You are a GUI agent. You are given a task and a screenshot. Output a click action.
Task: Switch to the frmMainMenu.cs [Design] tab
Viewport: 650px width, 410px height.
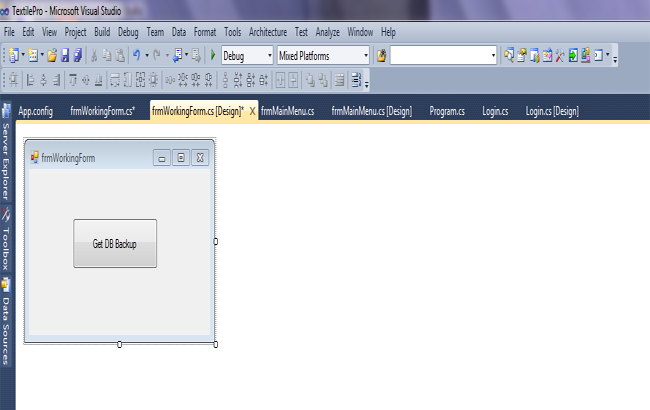point(372,111)
